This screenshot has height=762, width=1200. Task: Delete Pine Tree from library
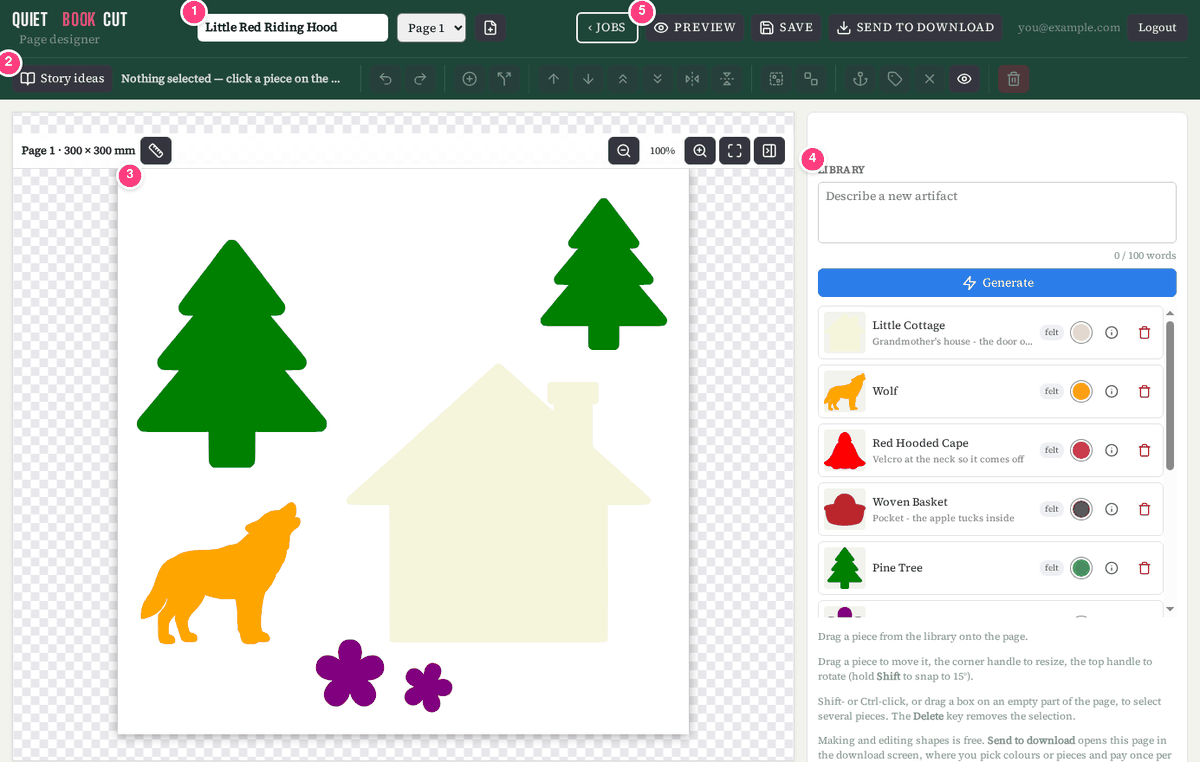(x=1145, y=568)
